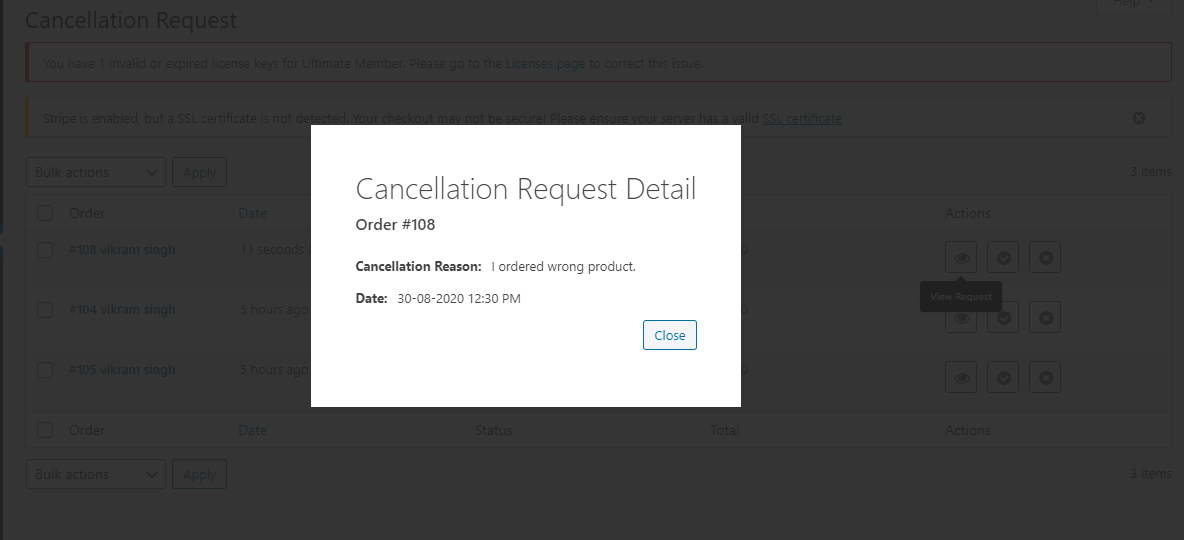The height and width of the screenshot is (540, 1184).
Task: Close the Cancellation Request Detail dialog
Action: point(670,335)
